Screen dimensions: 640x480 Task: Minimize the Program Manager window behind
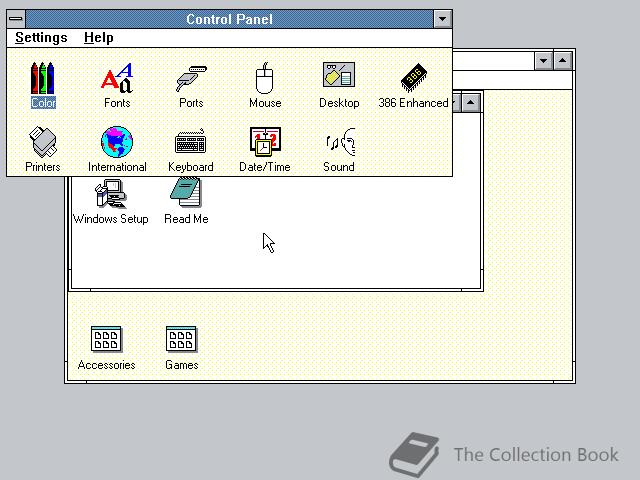tap(543, 61)
